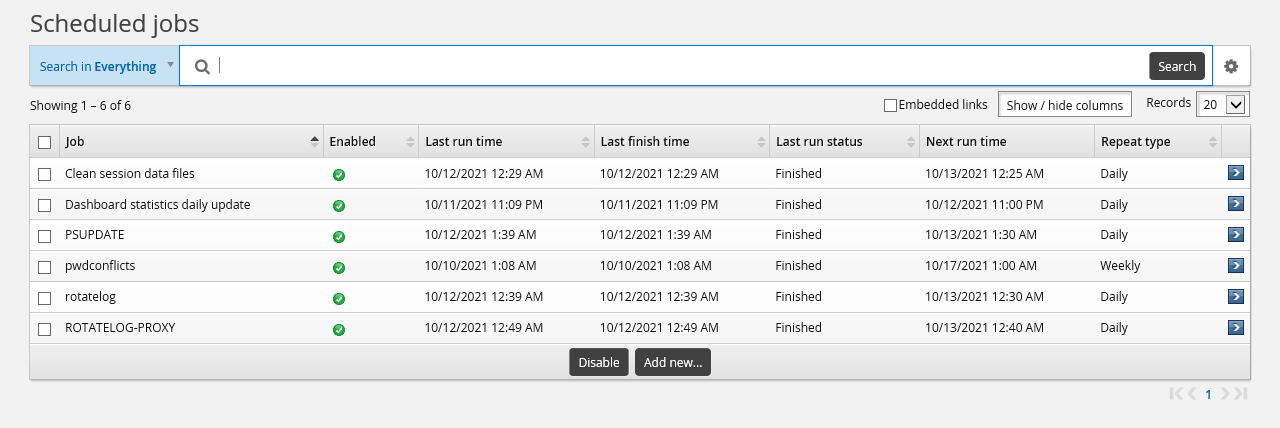The height and width of the screenshot is (428, 1280).
Task: Open the Show / hide columns menu
Action: click(x=1064, y=105)
